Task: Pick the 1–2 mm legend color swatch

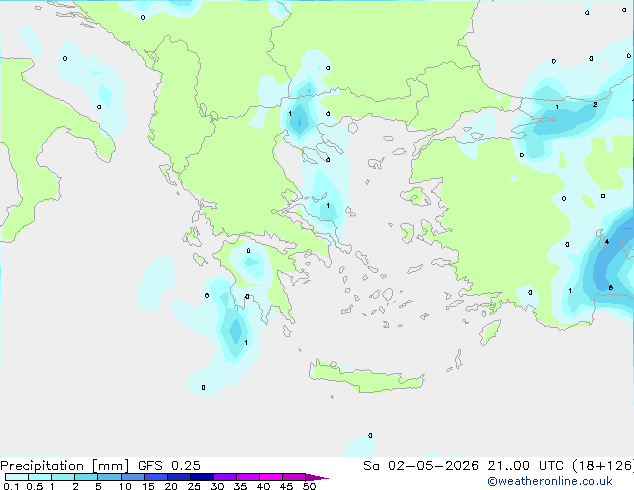Action: point(63,477)
